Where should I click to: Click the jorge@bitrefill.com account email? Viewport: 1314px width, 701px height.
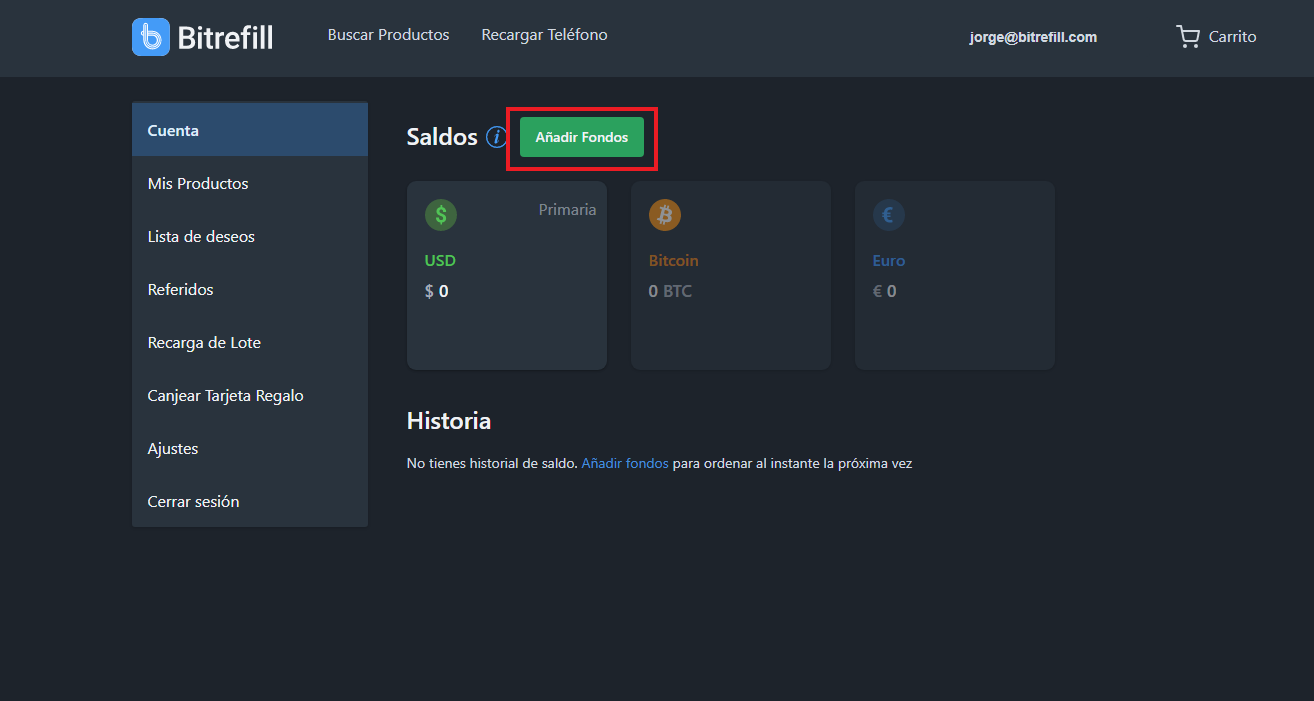(x=1033, y=37)
